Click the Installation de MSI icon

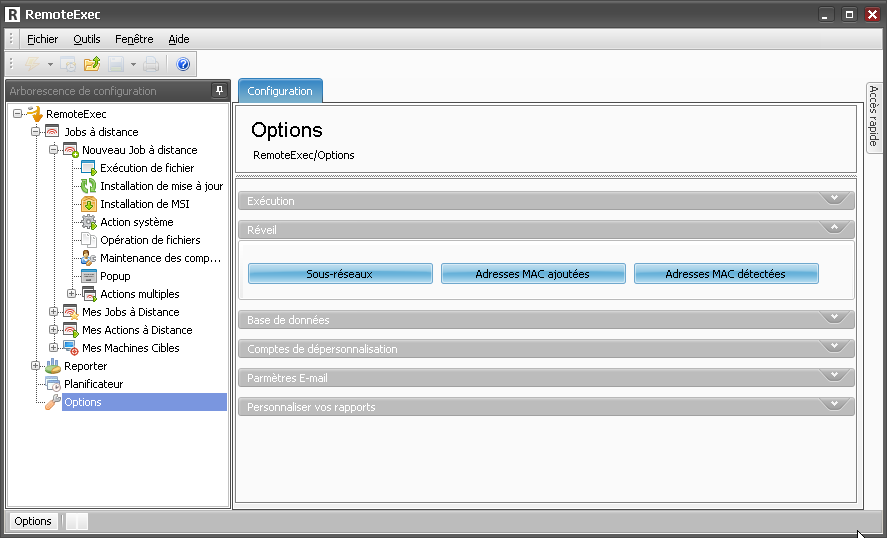89,204
